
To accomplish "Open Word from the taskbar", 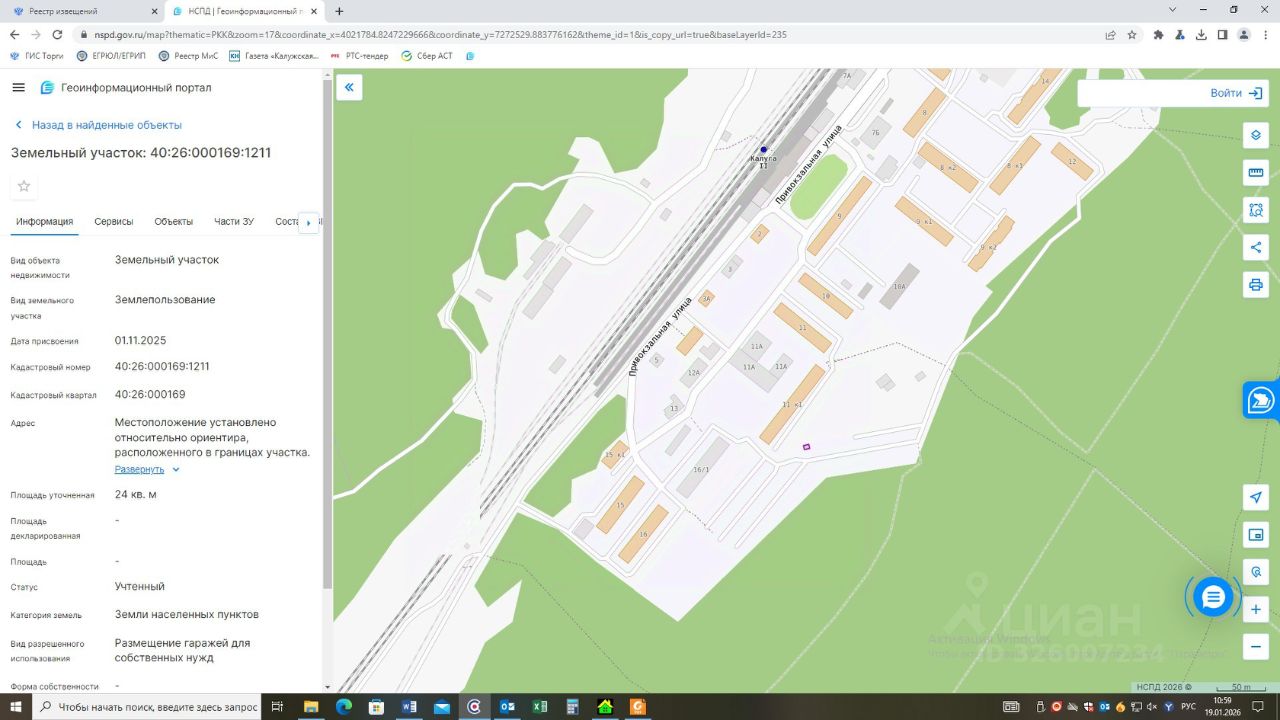I will [409, 707].
